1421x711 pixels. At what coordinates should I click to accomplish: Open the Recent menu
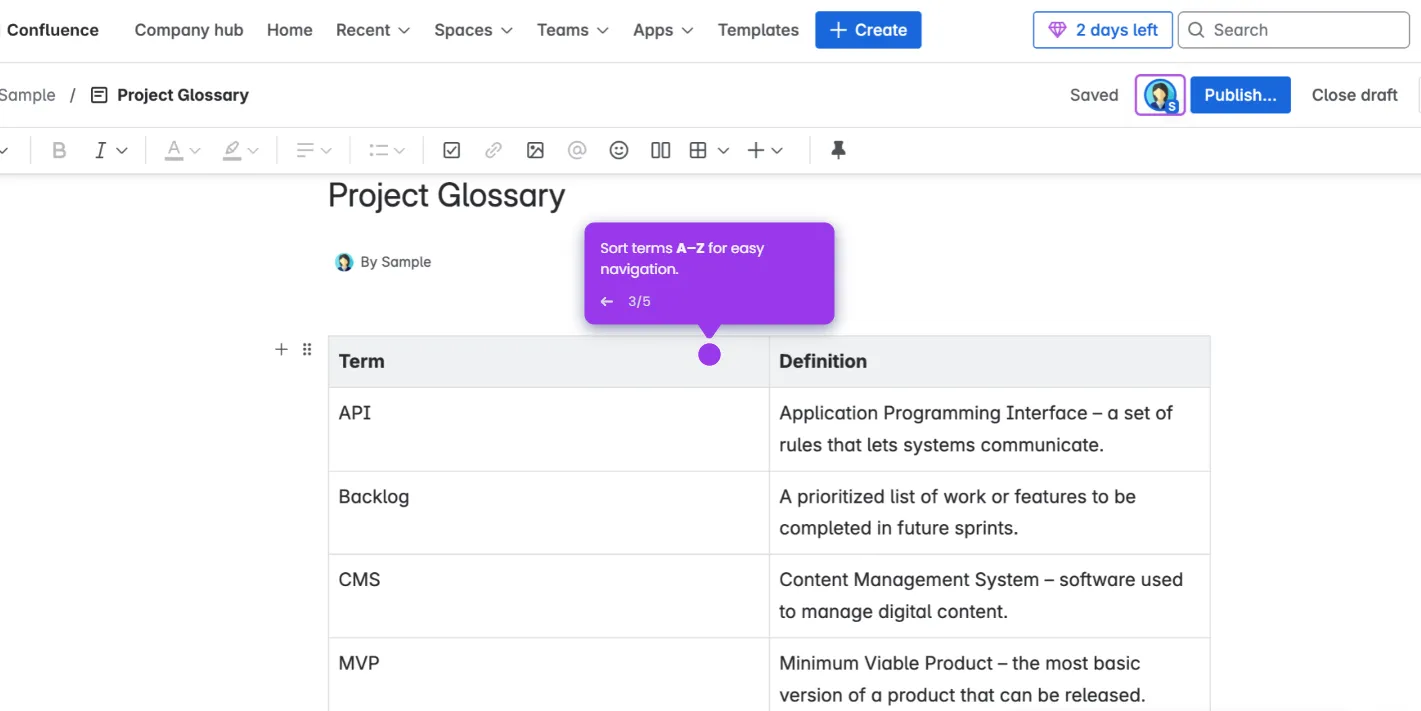373,30
